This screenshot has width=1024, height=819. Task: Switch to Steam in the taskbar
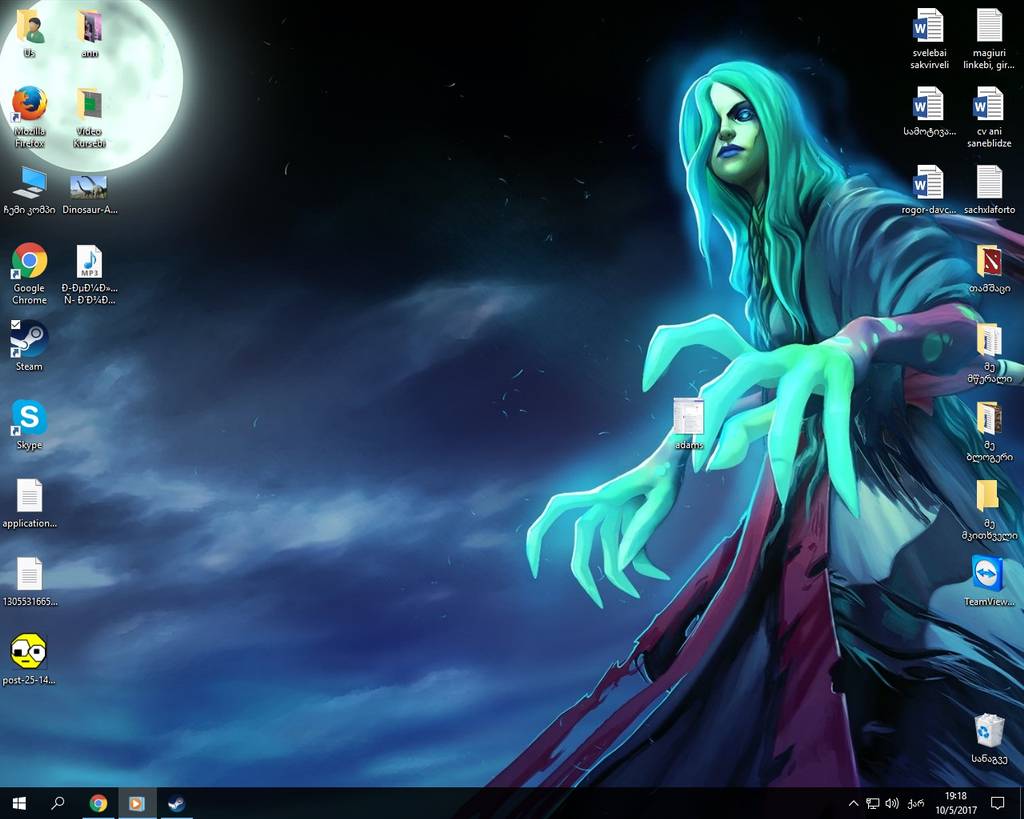(176, 803)
